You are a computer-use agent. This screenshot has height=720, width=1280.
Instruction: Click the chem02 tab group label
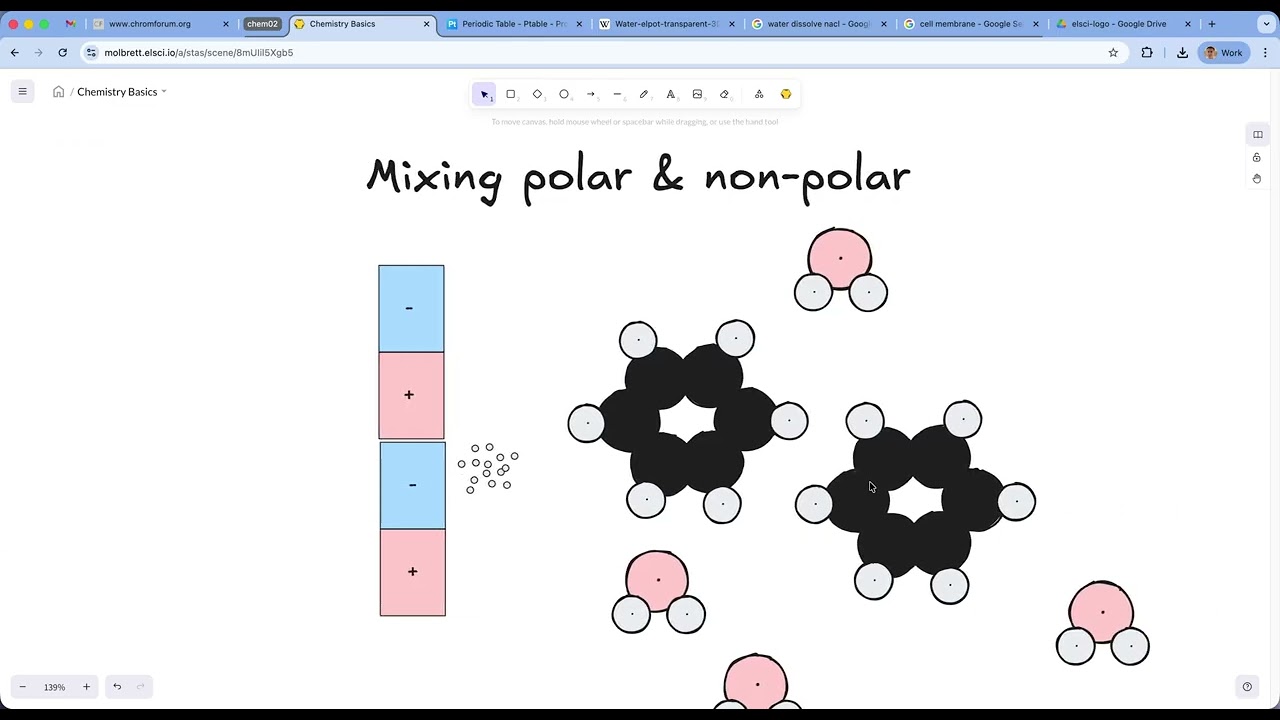click(x=262, y=24)
